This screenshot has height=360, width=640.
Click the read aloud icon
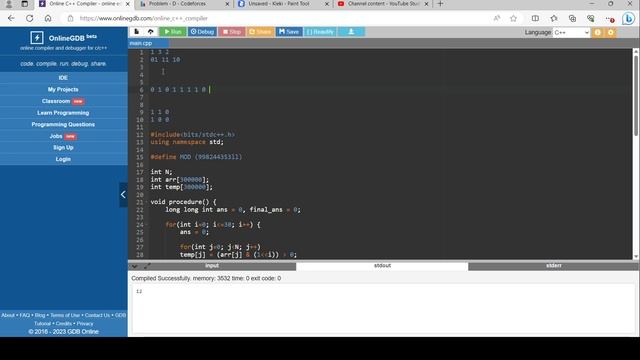(497, 18)
